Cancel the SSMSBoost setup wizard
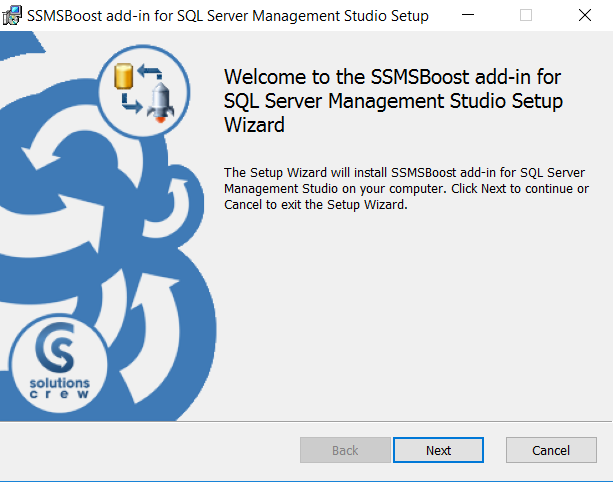The width and height of the screenshot is (613, 483). [551, 450]
